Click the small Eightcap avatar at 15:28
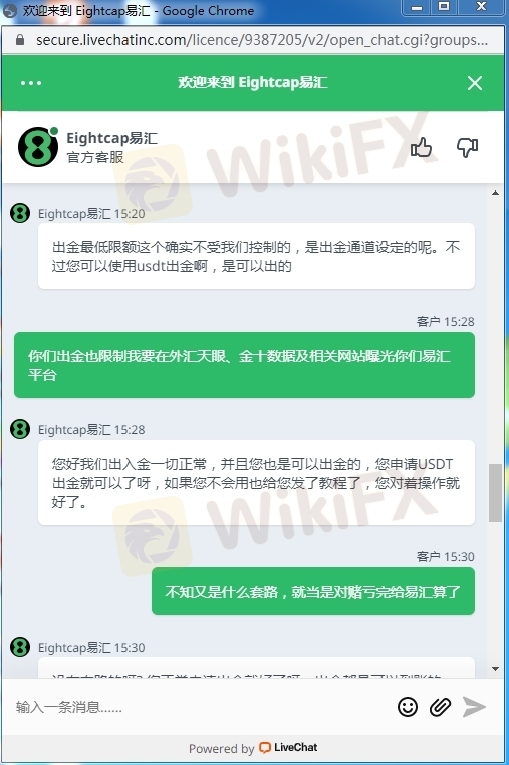Screen dimensions: 509x765 [x=20, y=429]
